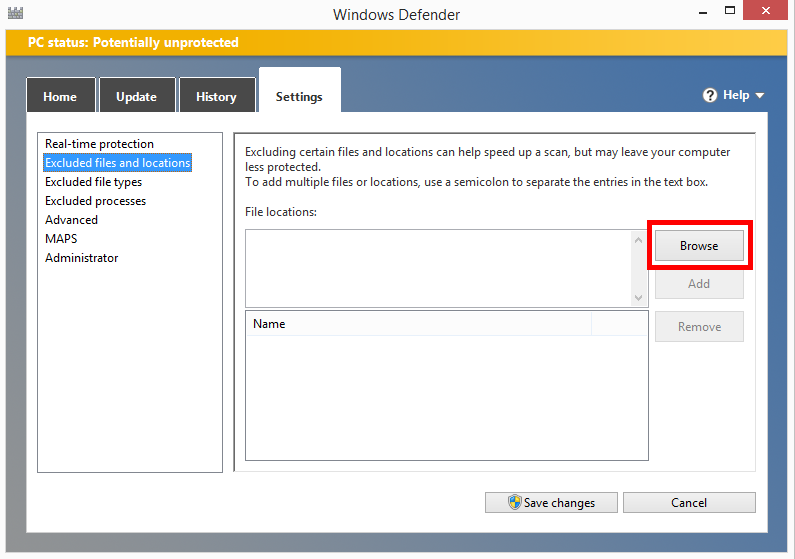795x559 pixels.
Task: Switch to the Home tab
Action: pos(60,95)
